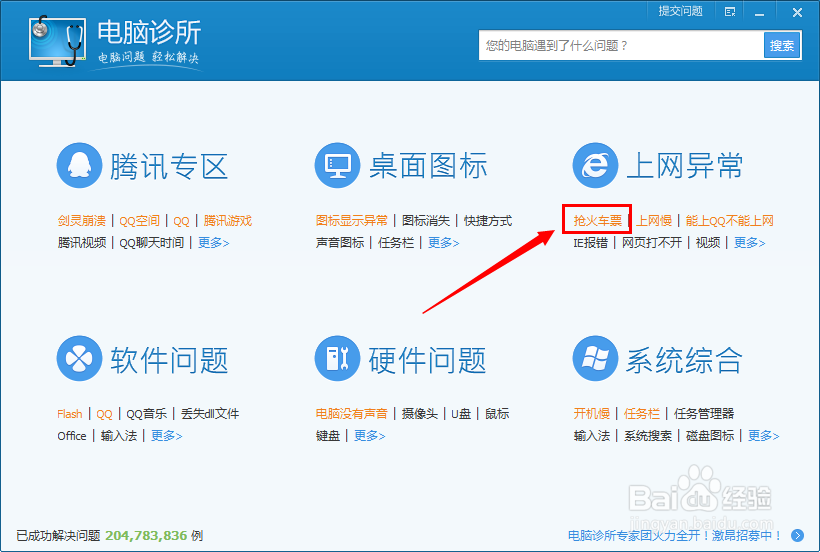
Task: Click the four-leaf 软件问题 icon
Action: pos(79,359)
